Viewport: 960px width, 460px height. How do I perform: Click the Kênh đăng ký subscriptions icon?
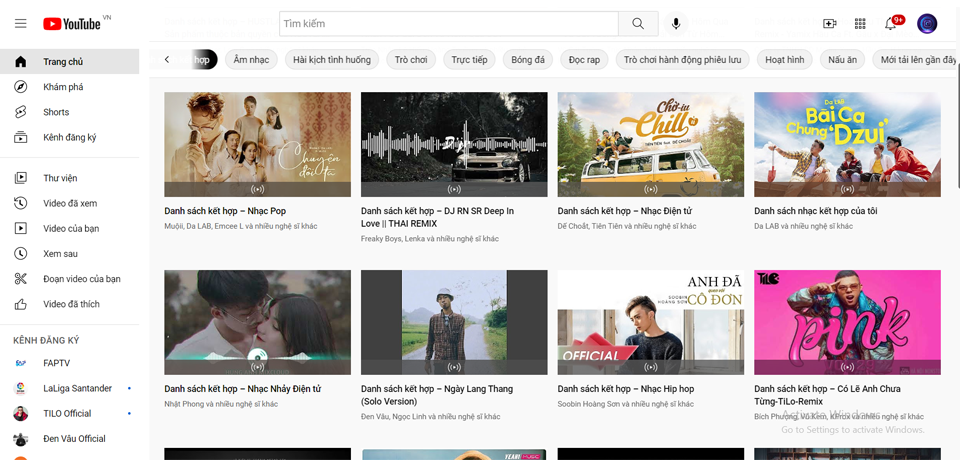pos(21,137)
